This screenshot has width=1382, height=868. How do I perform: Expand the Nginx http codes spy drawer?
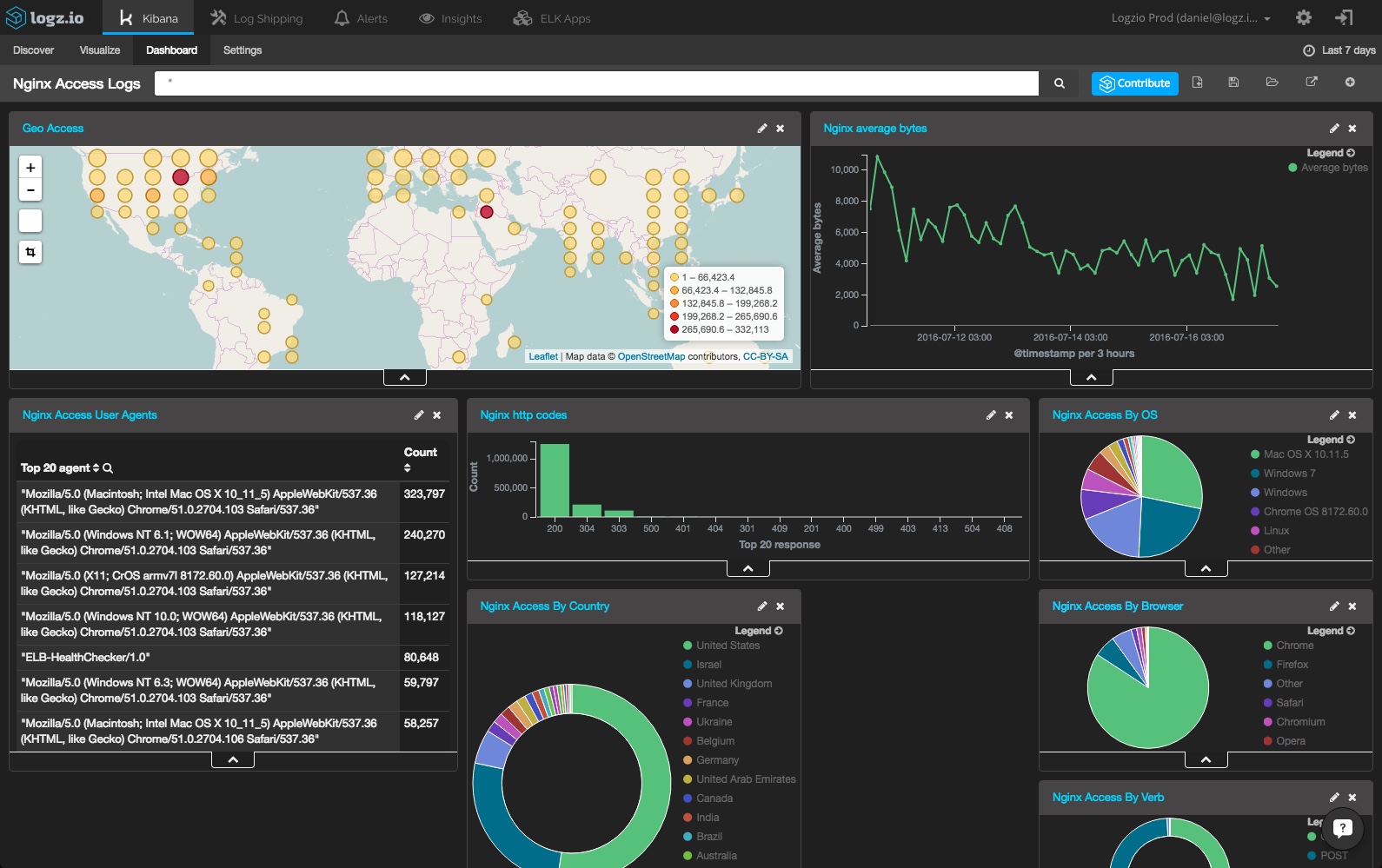pyautogui.click(x=748, y=568)
